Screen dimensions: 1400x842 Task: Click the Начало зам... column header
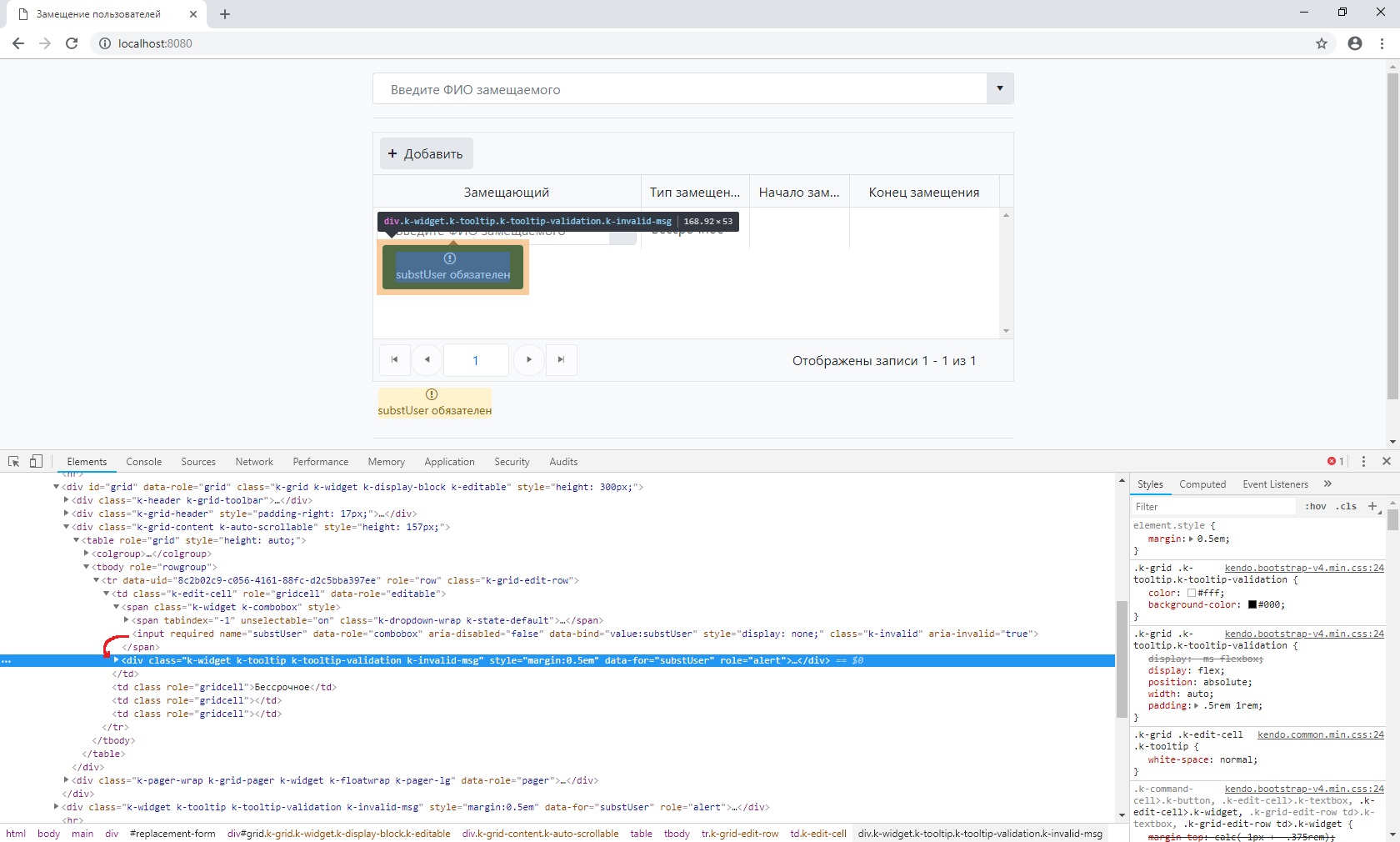(x=799, y=192)
